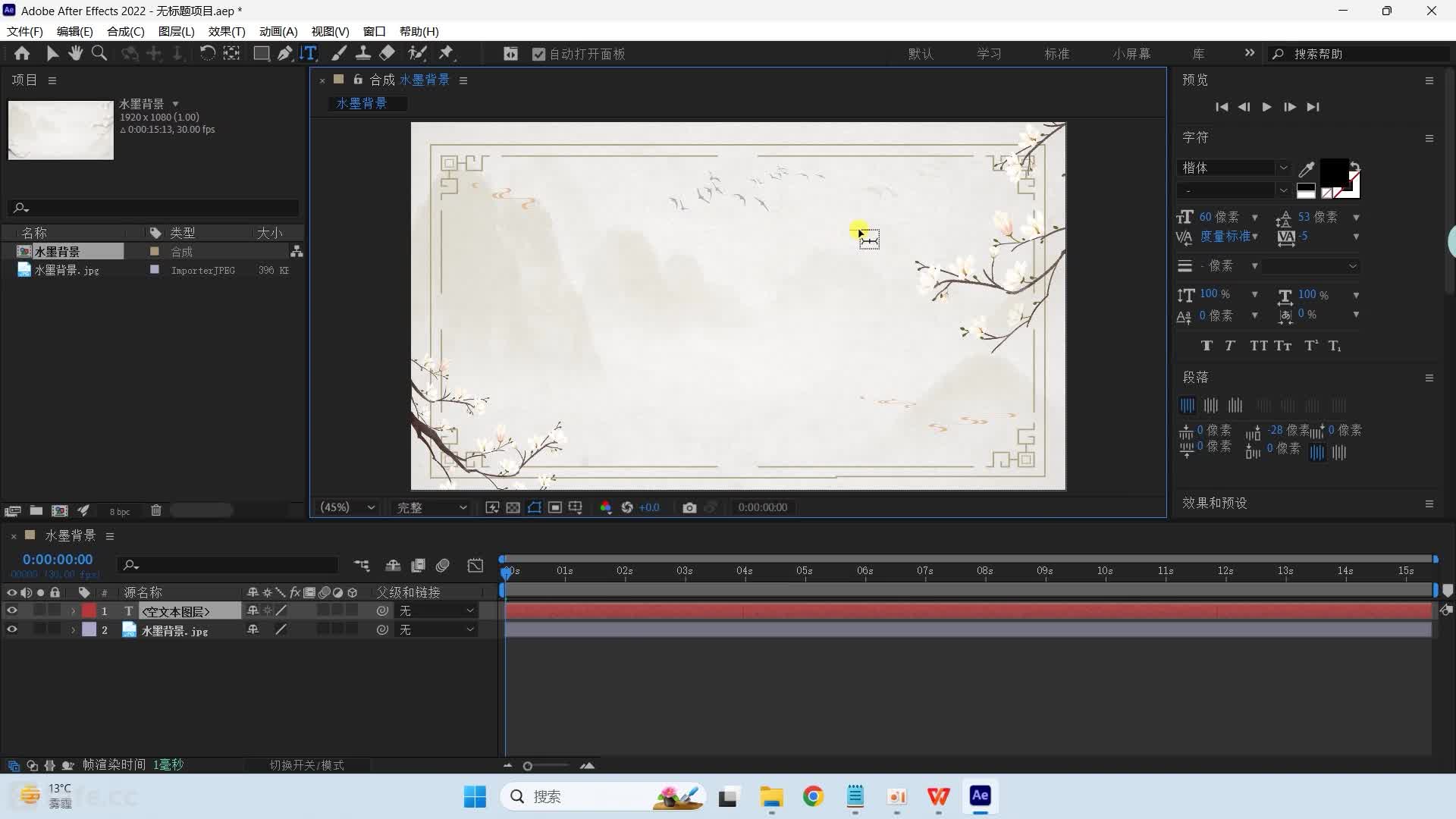Viewport: 1456px width, 819px height.
Task: Click the Windows Start button
Action: click(x=475, y=796)
